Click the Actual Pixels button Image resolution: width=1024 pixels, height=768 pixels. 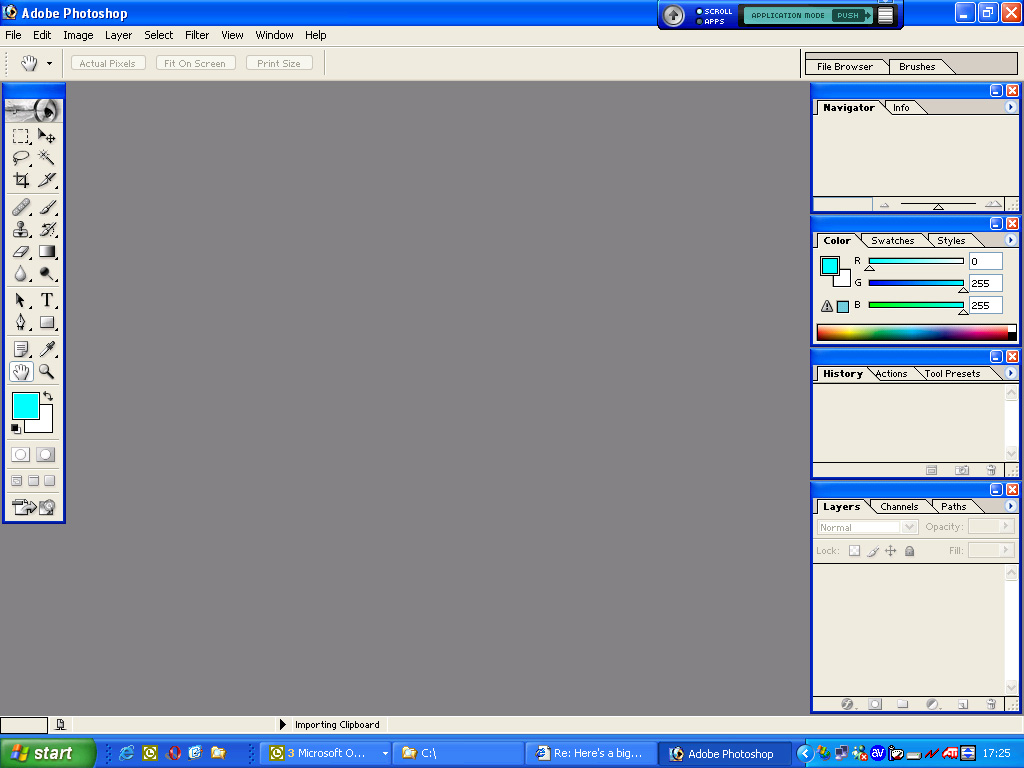pyautogui.click(x=107, y=63)
